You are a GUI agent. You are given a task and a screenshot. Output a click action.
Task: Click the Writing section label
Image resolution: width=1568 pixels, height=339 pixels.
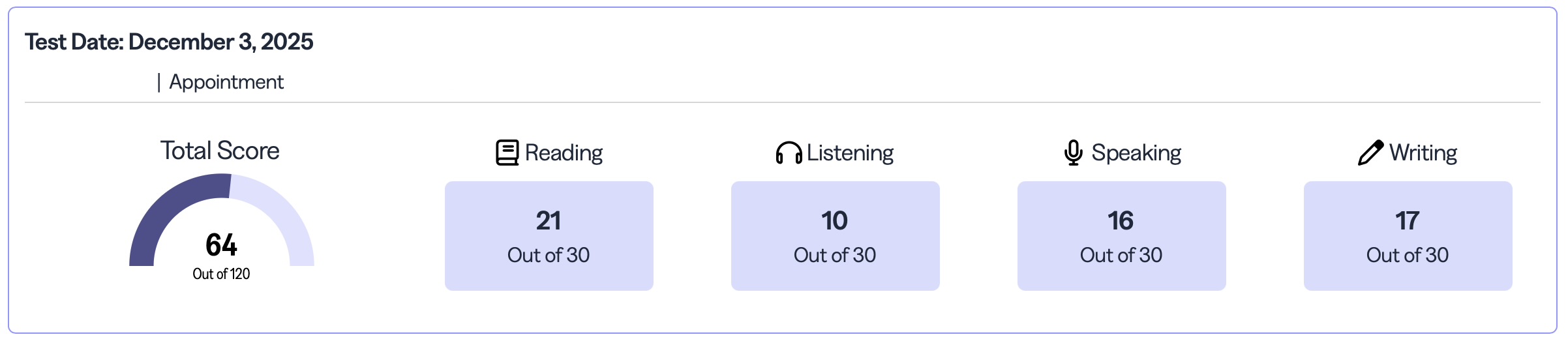[1423, 153]
